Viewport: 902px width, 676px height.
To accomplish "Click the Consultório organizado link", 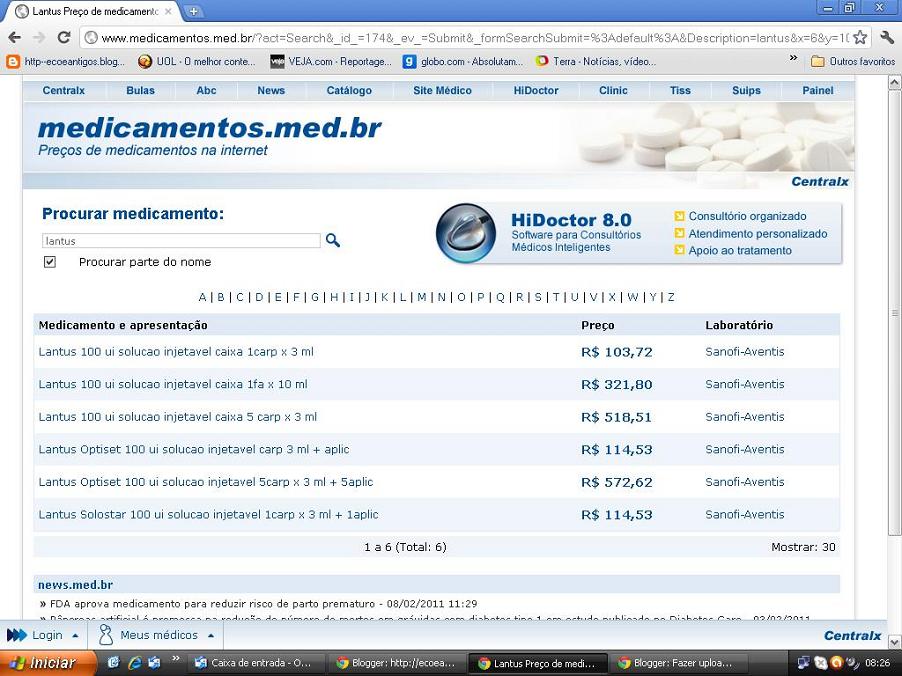I will tap(747, 216).
